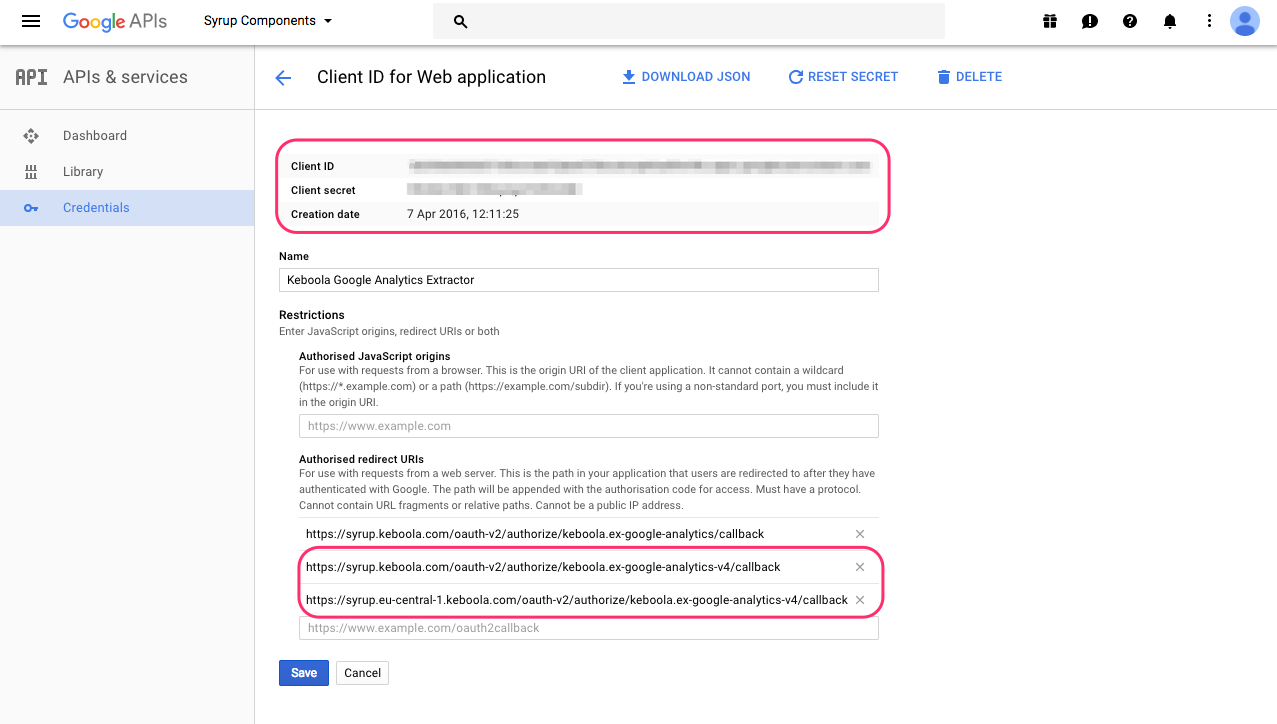Viewport: 1277px width, 724px height.
Task: Click the eu-central-1 callback URI text
Action: click(577, 600)
